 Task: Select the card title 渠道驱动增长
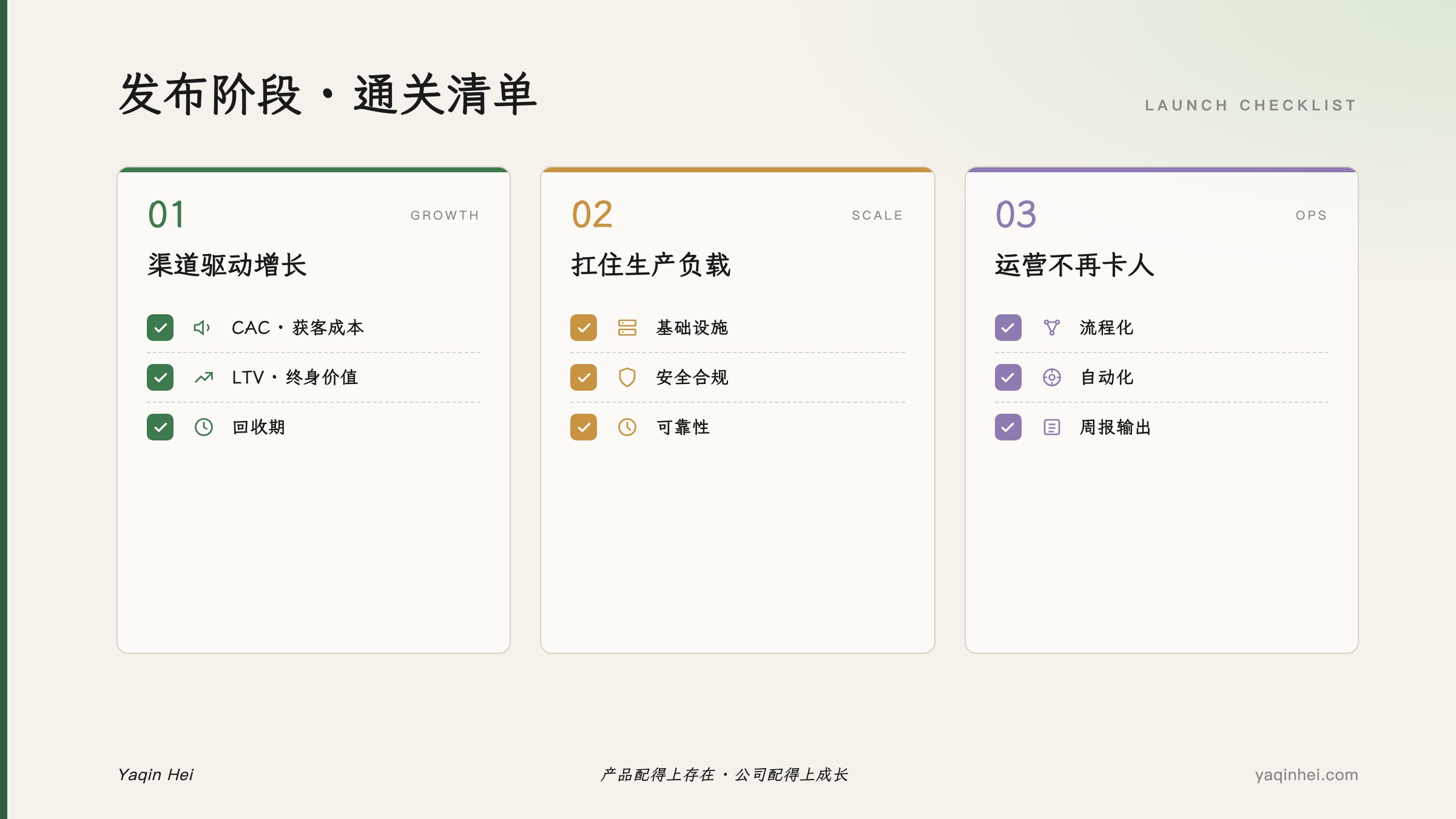click(x=227, y=265)
